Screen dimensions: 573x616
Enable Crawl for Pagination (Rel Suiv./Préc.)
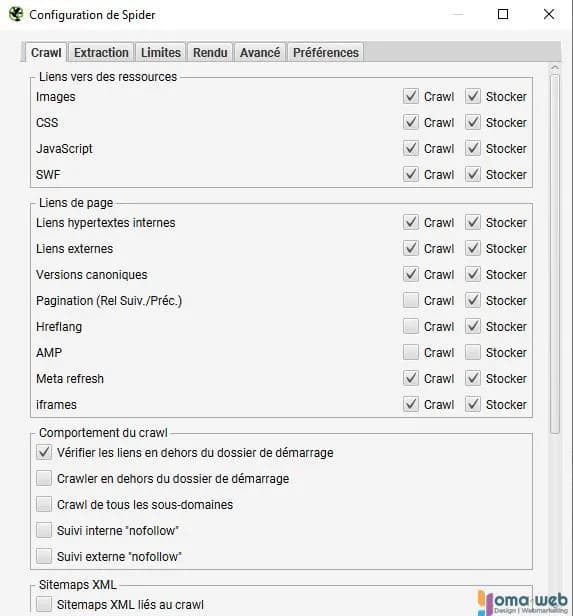click(x=411, y=301)
